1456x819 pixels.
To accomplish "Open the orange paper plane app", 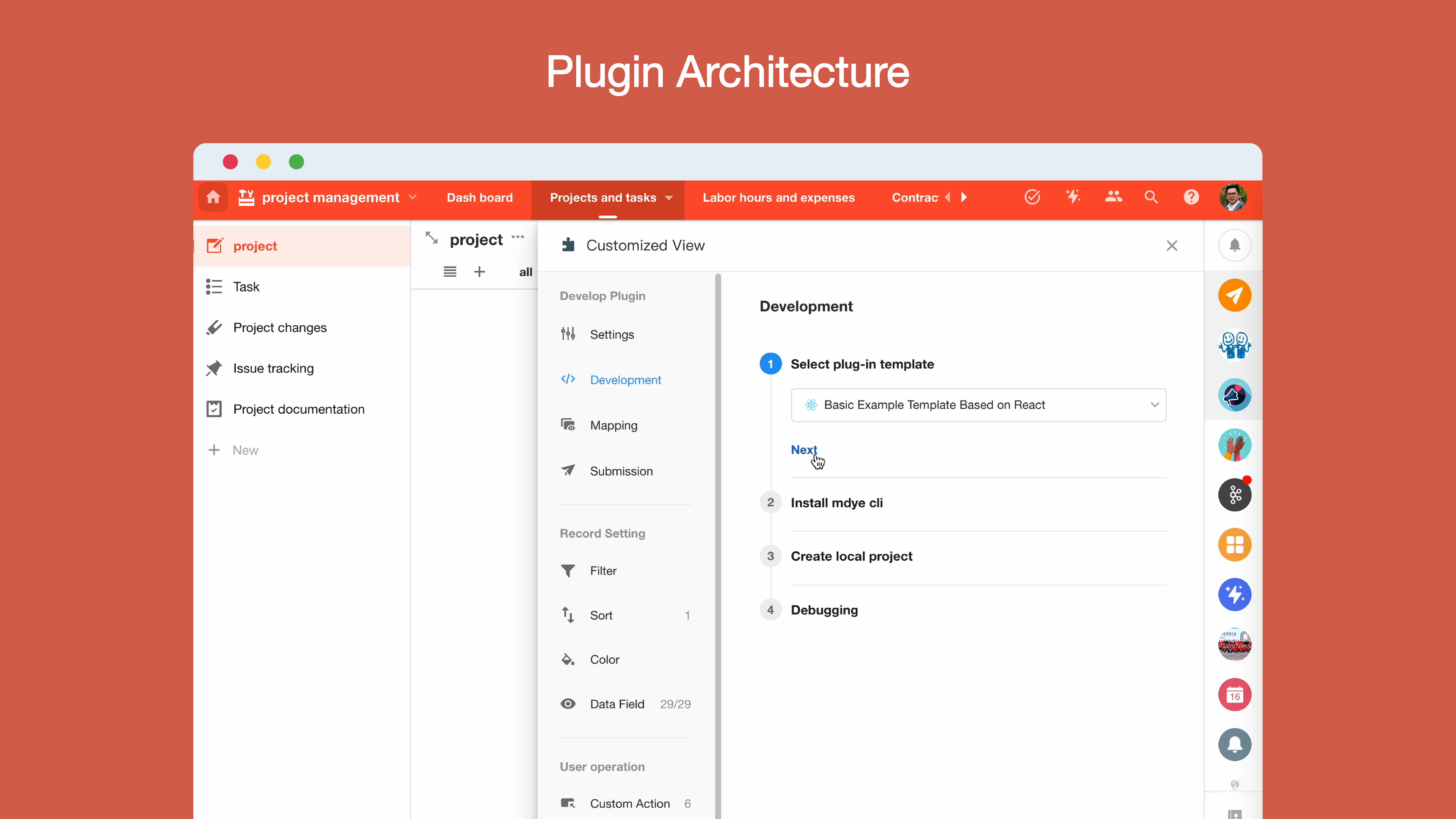I will (1235, 295).
